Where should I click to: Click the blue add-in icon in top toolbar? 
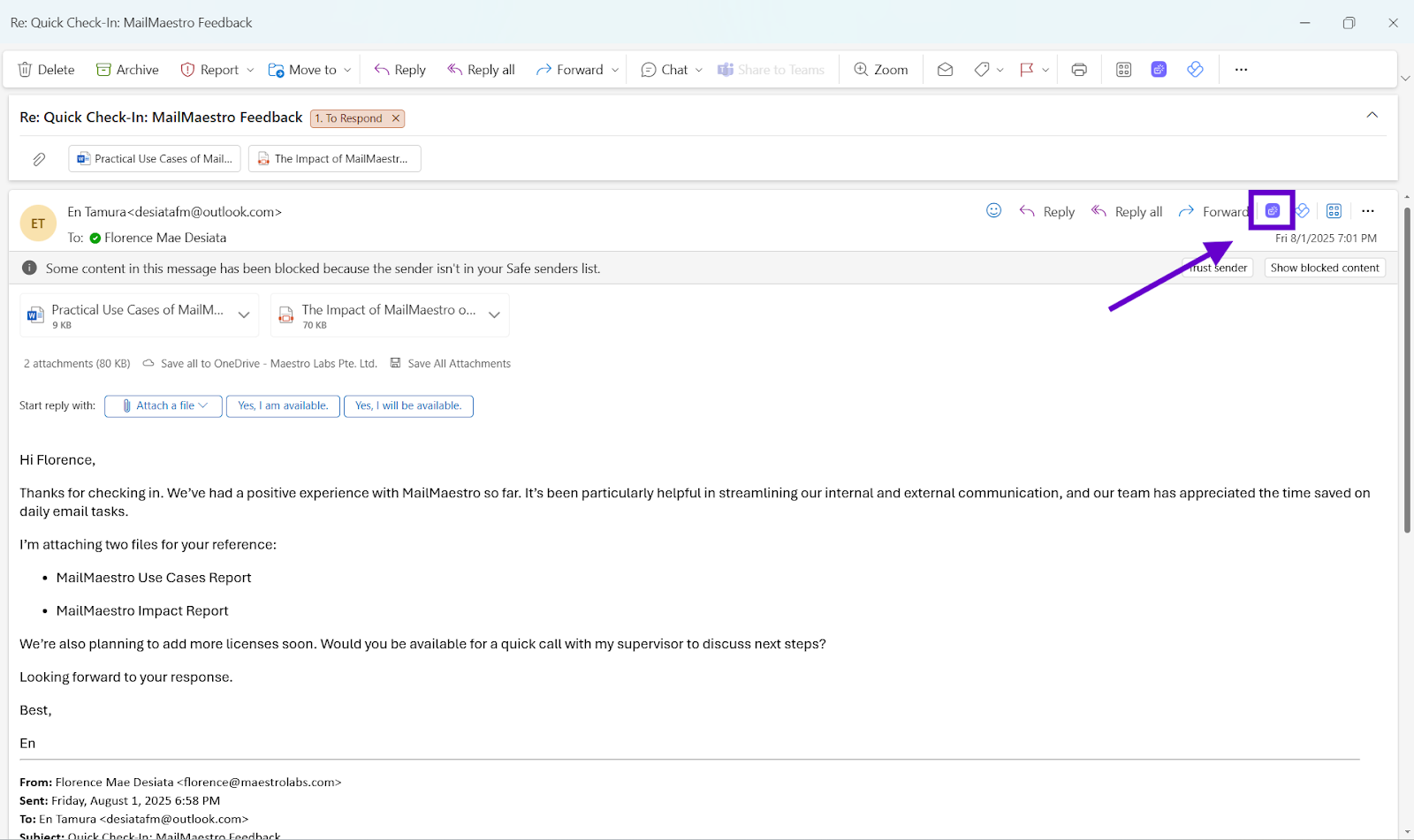[1196, 69]
